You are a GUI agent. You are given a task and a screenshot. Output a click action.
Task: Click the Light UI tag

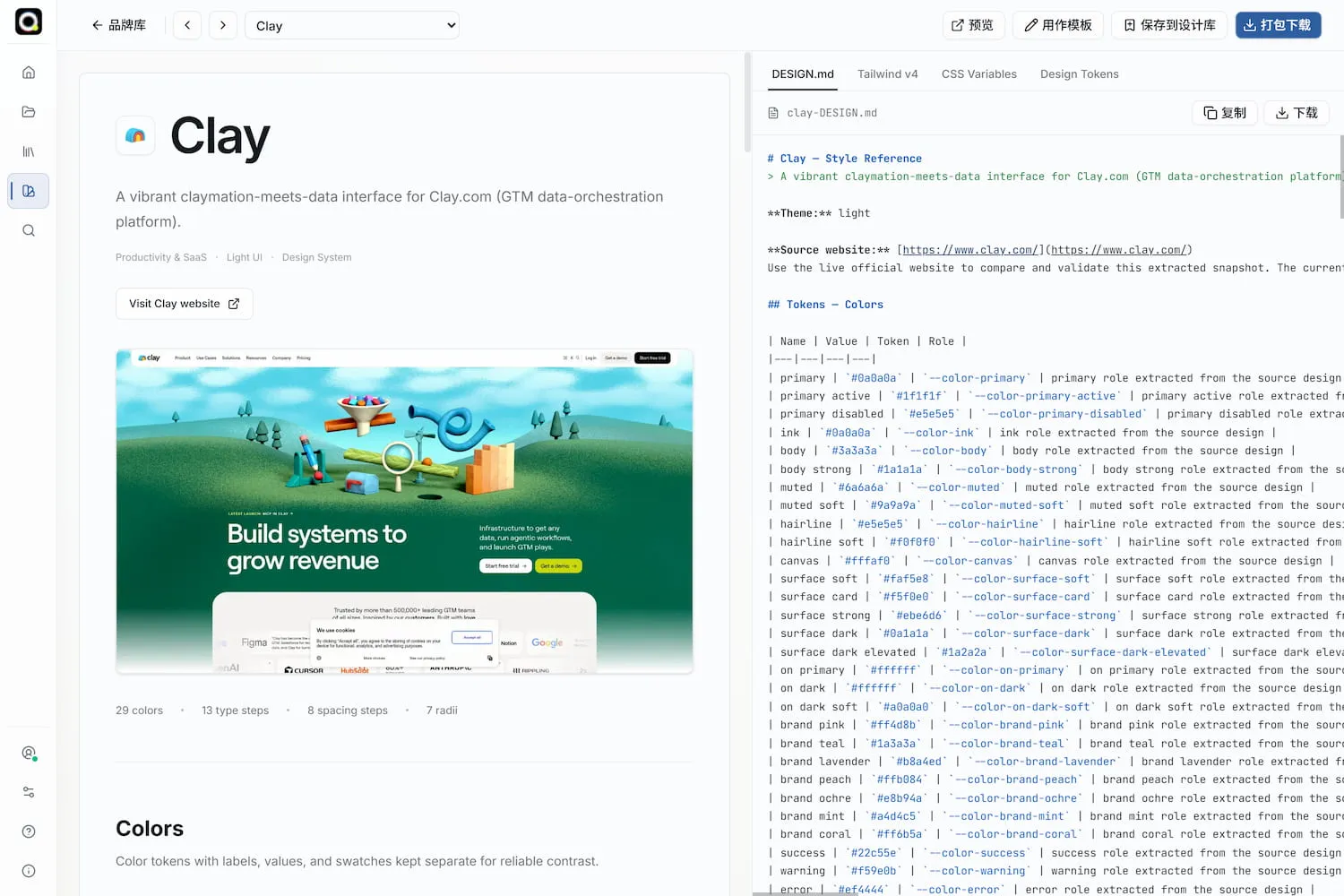pyautogui.click(x=245, y=257)
